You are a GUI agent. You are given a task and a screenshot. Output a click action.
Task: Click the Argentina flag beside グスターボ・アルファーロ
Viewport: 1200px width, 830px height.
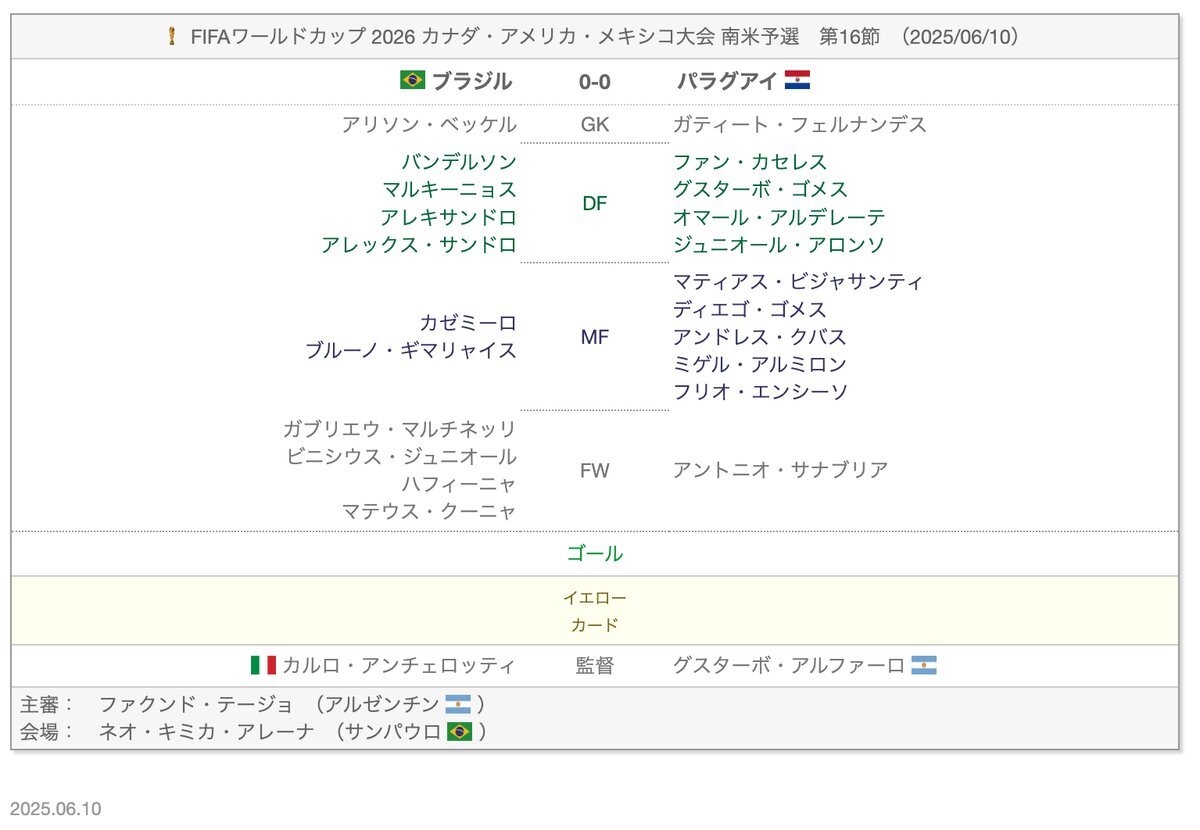pos(924,666)
